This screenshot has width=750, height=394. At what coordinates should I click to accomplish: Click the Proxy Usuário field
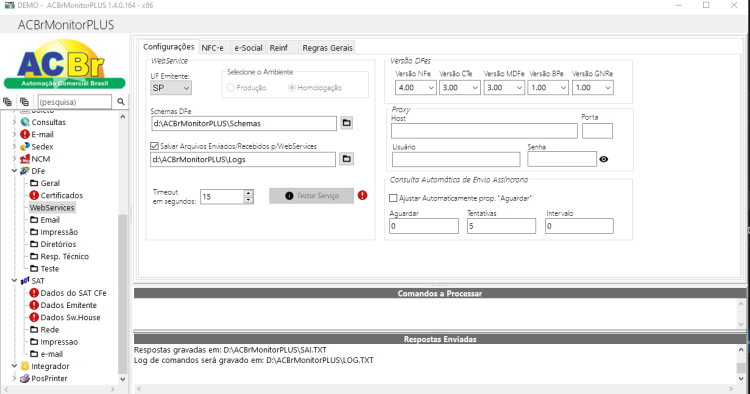(456, 159)
